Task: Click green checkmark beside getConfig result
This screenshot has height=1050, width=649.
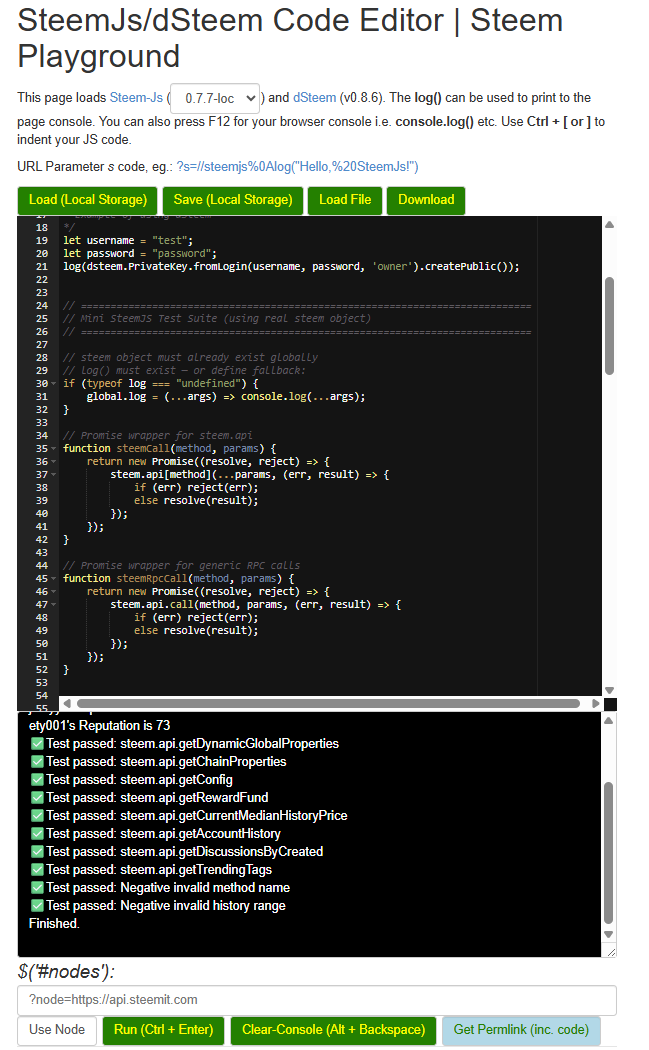Action: tap(38, 780)
